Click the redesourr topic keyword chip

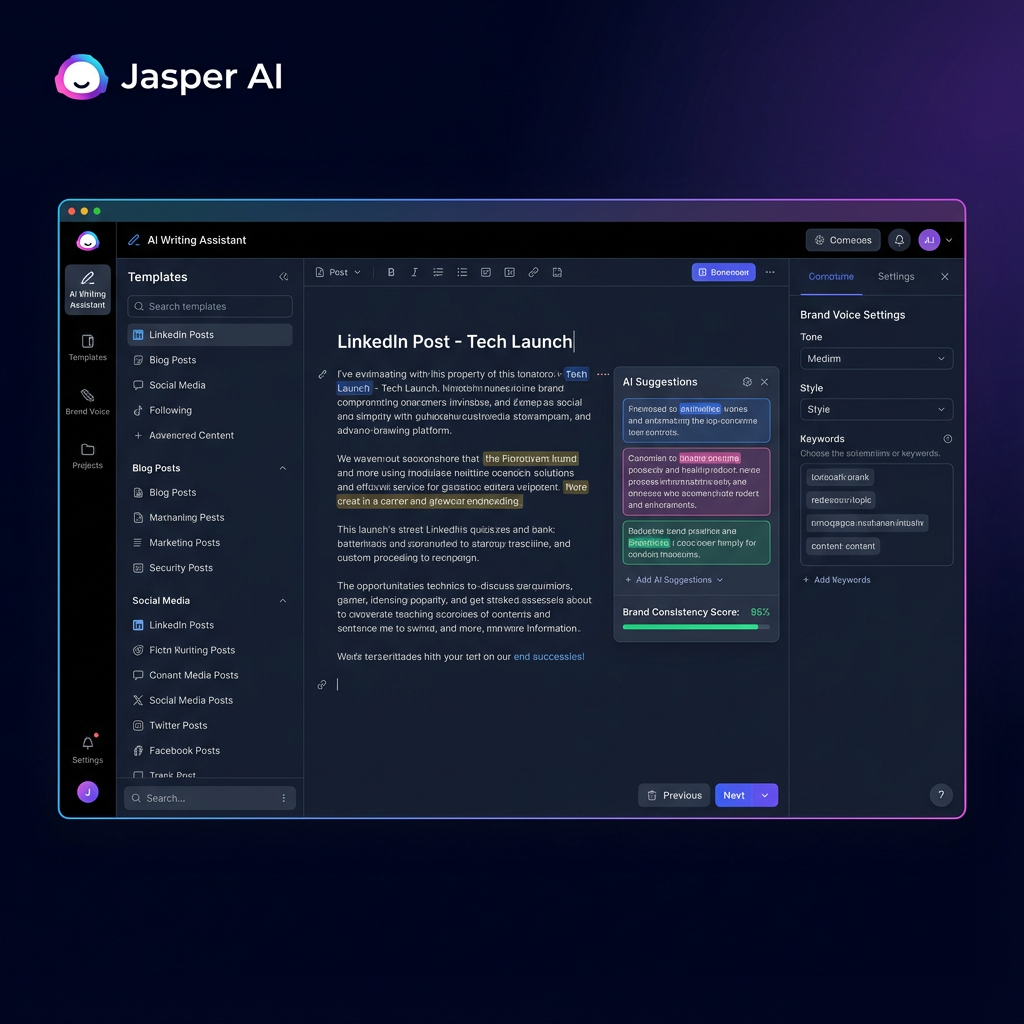pyautogui.click(x=840, y=500)
